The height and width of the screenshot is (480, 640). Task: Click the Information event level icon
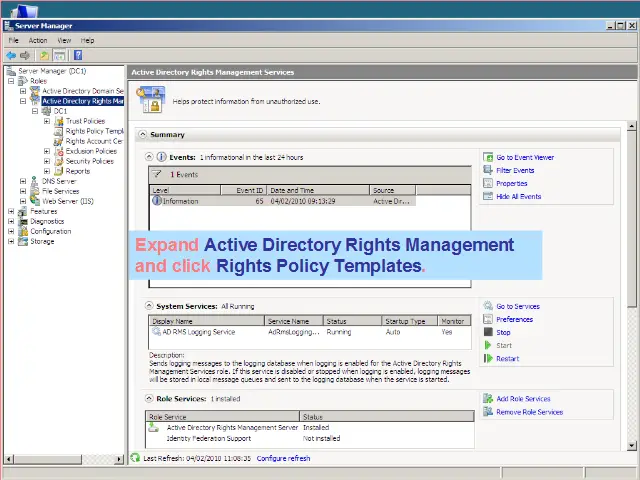click(157, 201)
